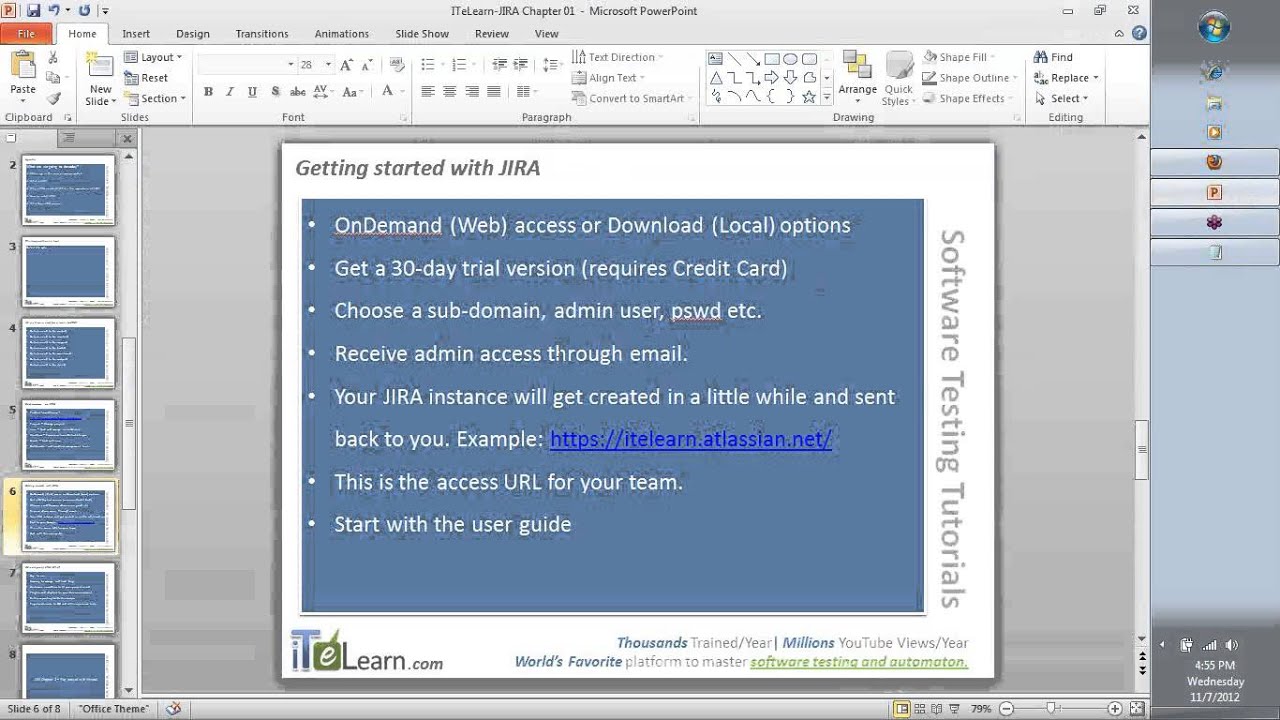Image resolution: width=1280 pixels, height=720 pixels.
Task: Click the Font Color icon
Action: point(387,91)
